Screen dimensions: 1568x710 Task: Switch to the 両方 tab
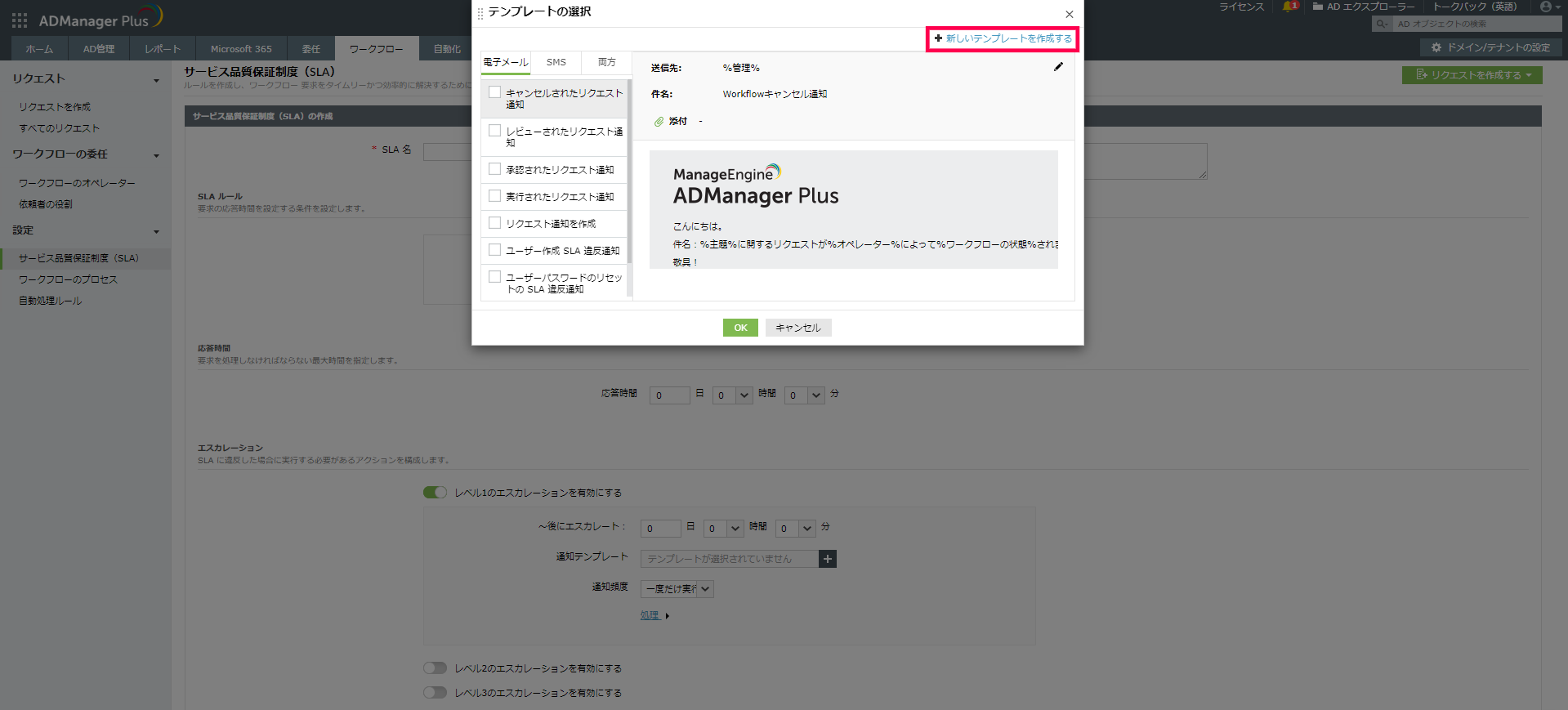click(x=607, y=63)
